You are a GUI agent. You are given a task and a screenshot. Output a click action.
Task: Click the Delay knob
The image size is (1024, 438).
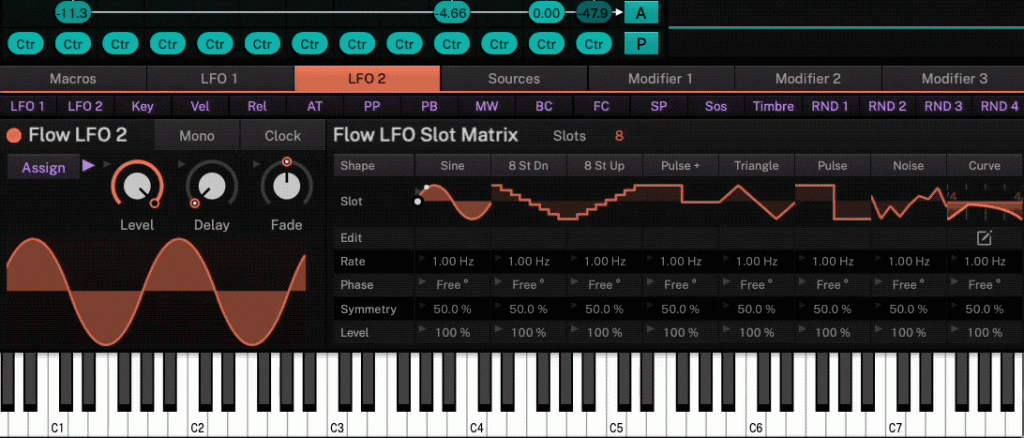[x=211, y=185]
